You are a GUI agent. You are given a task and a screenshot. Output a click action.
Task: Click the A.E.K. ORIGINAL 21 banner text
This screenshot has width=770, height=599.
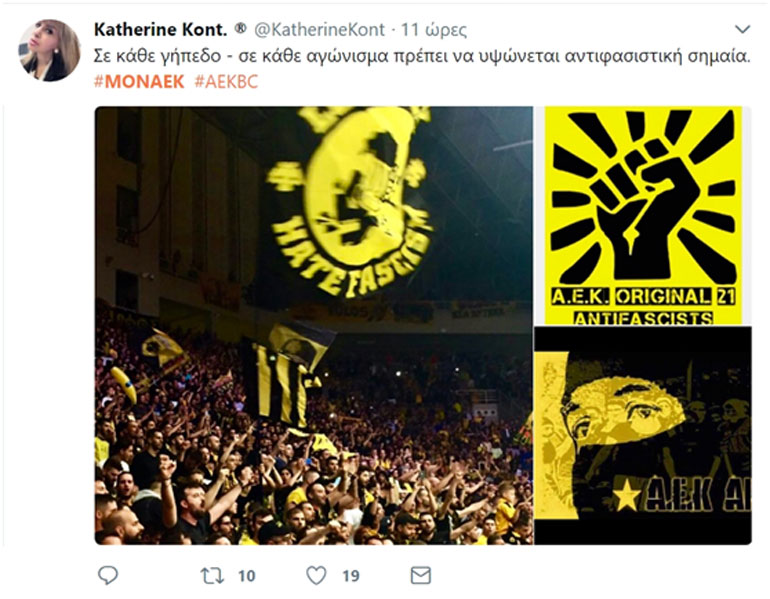pos(643,297)
